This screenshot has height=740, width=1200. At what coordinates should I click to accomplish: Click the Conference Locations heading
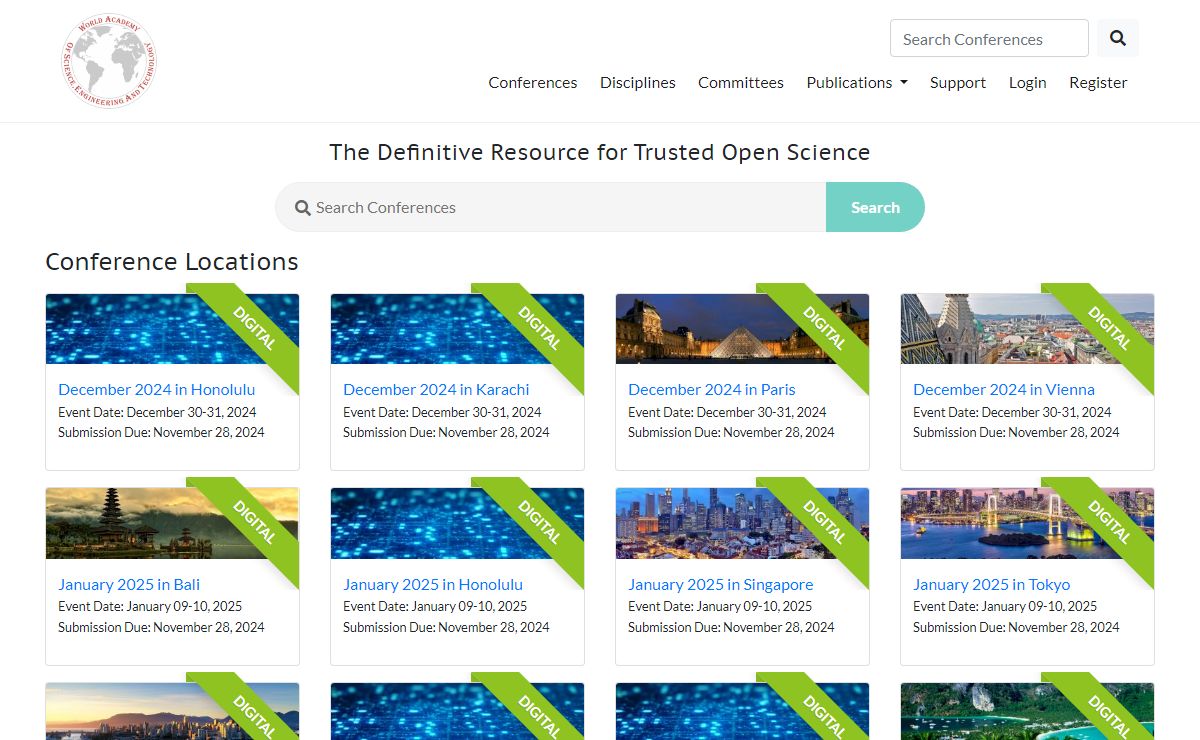pos(172,262)
